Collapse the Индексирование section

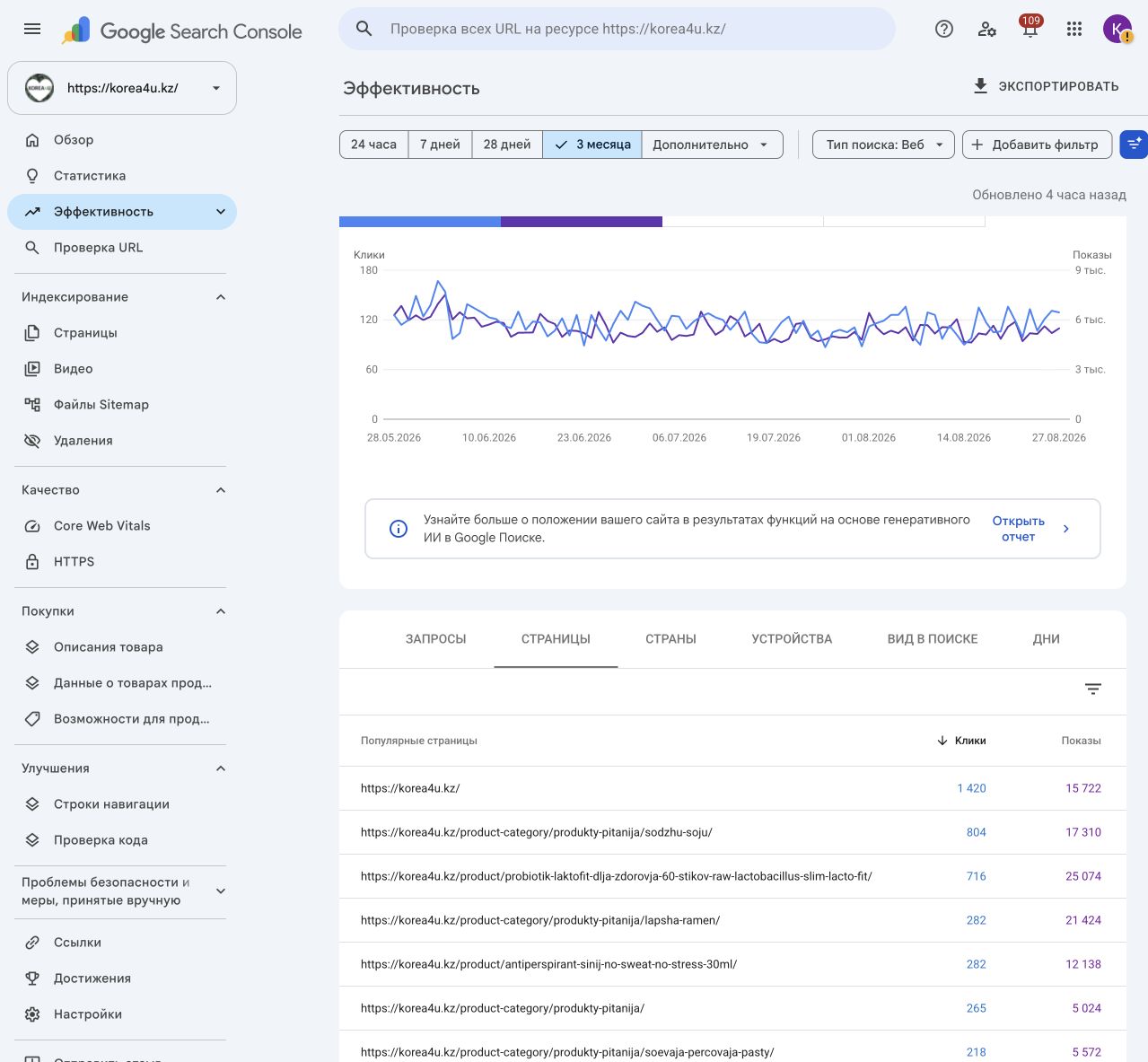[x=221, y=297]
